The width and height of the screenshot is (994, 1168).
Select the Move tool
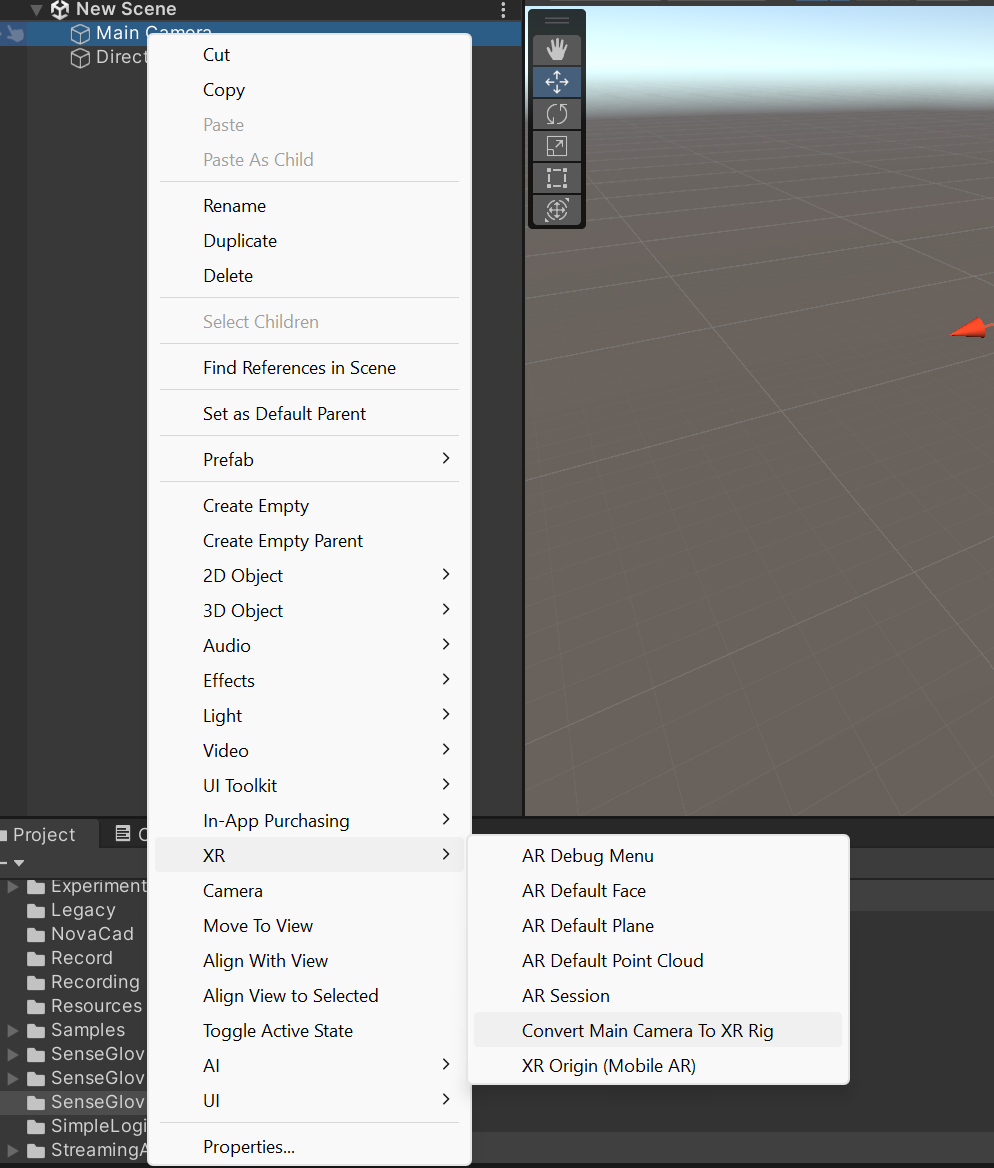tap(556, 82)
